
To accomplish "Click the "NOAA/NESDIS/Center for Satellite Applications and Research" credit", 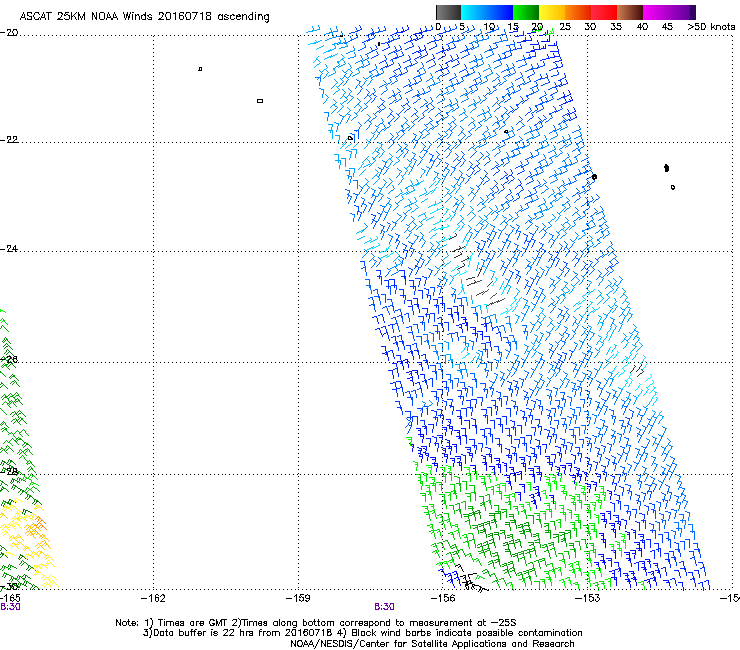I will [432, 644].
